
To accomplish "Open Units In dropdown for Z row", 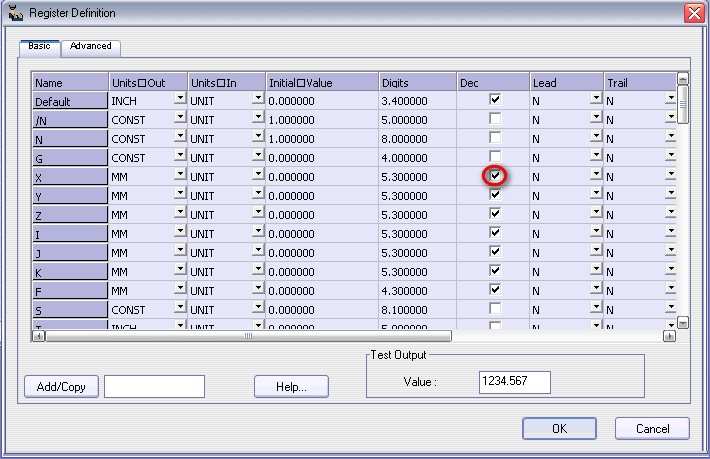I will 258,212.
